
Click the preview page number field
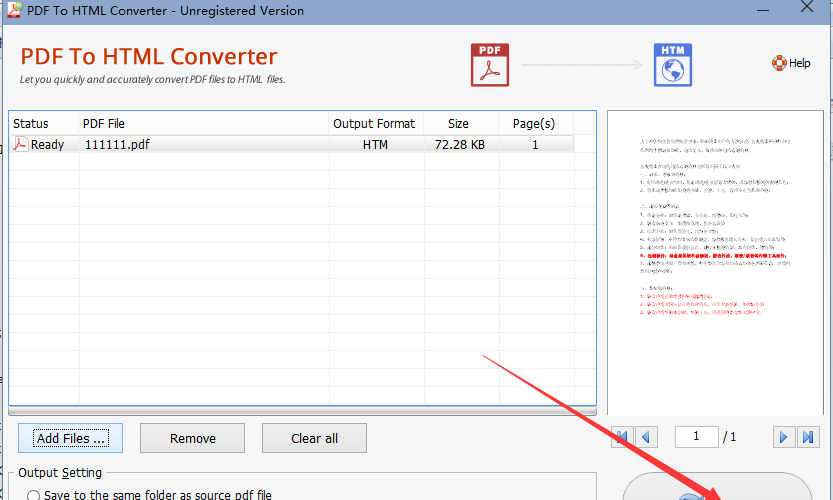[696, 437]
